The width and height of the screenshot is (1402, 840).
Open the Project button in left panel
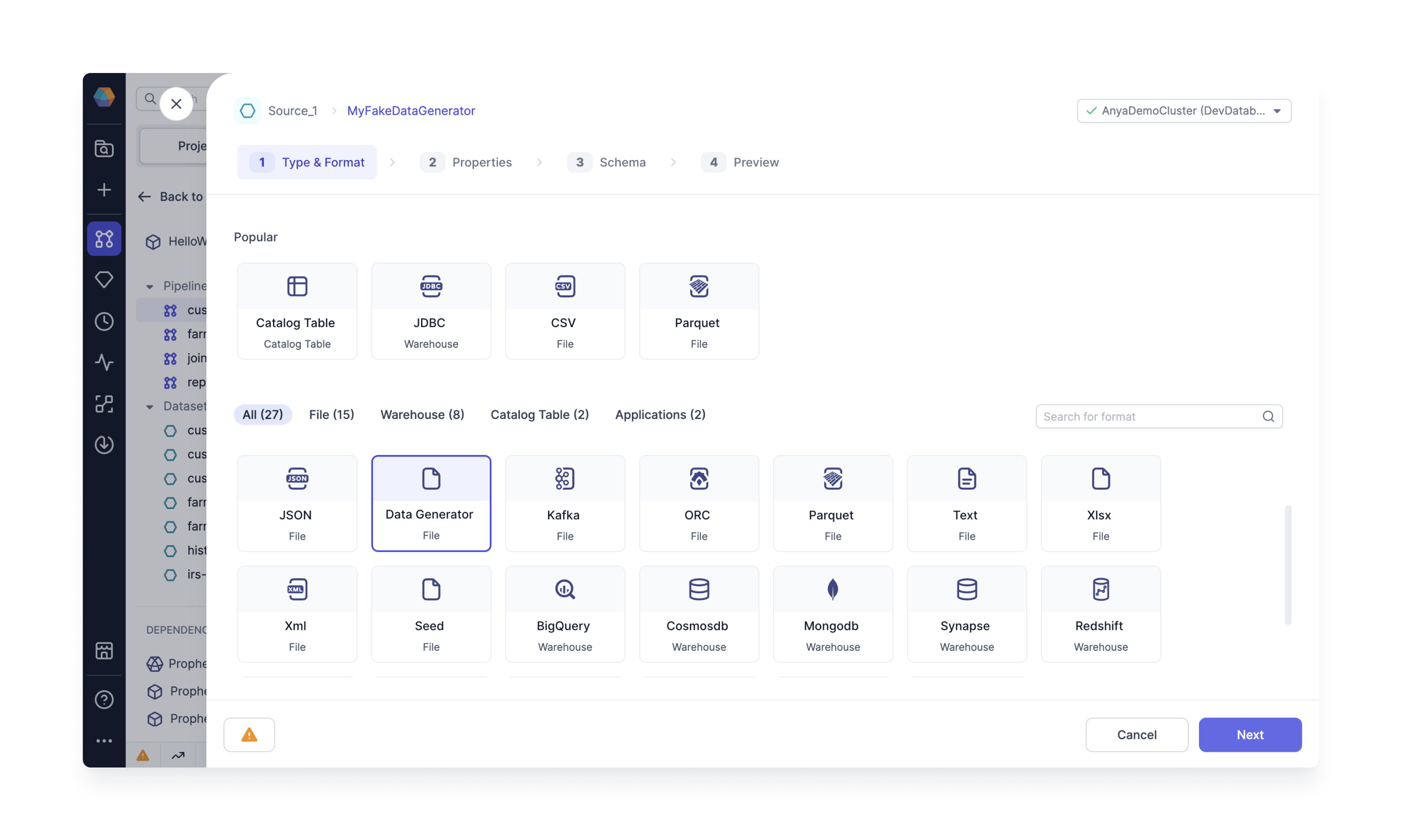tap(173, 146)
